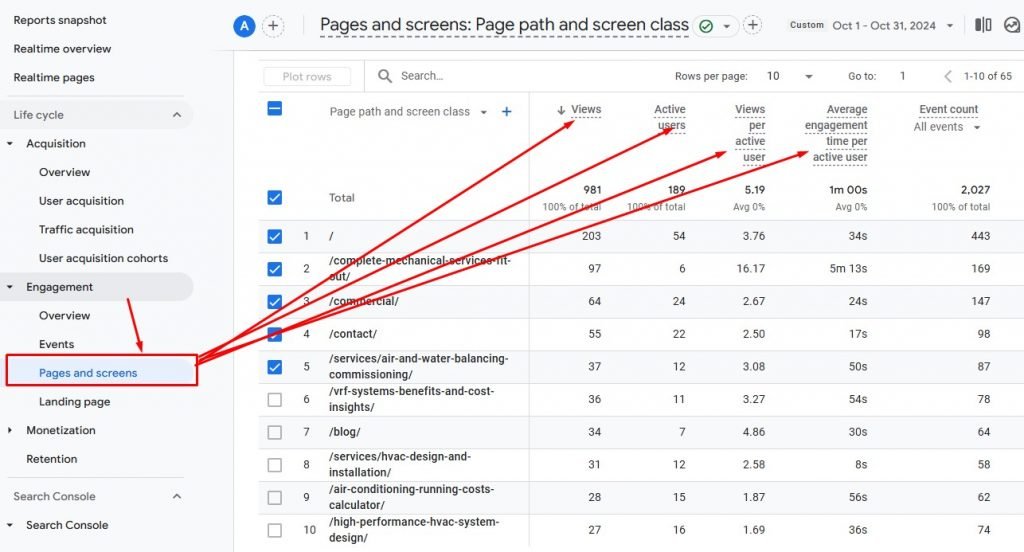This screenshot has height=552, width=1024.
Task: Click the /commercial/ page path cell
Action: (364, 301)
